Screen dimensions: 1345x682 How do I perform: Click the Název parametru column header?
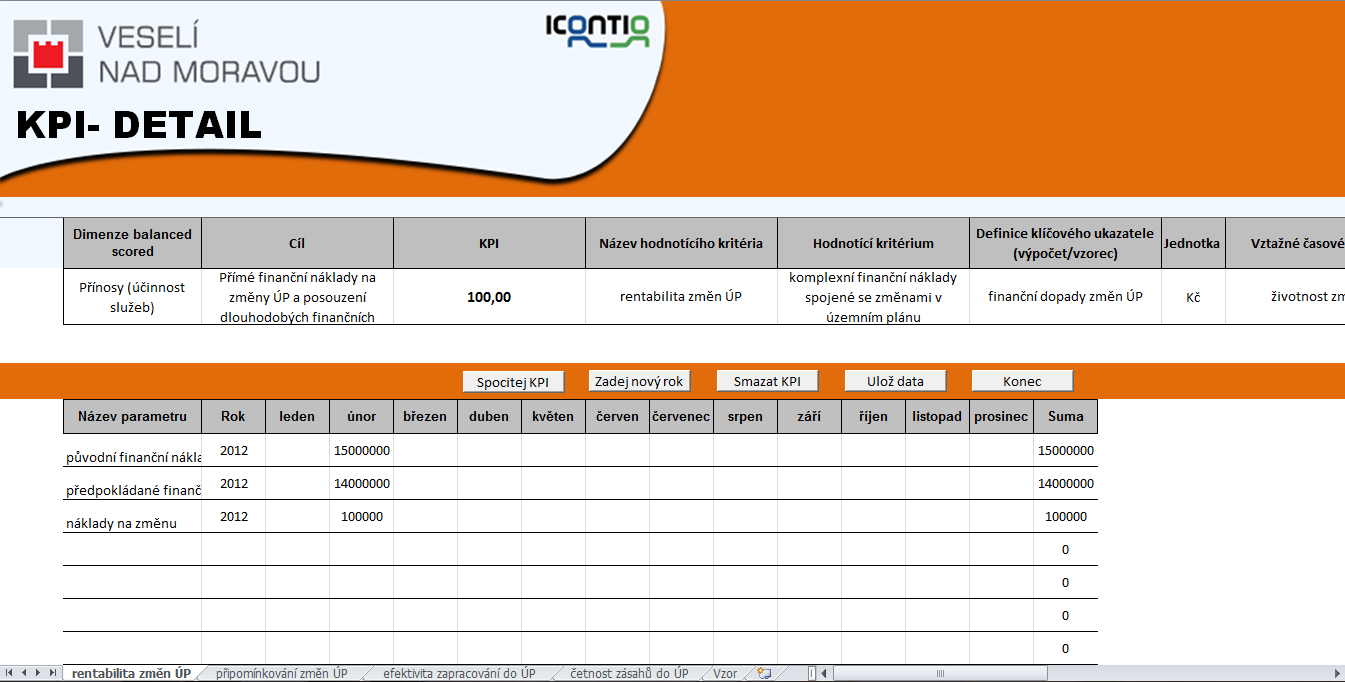coord(133,416)
